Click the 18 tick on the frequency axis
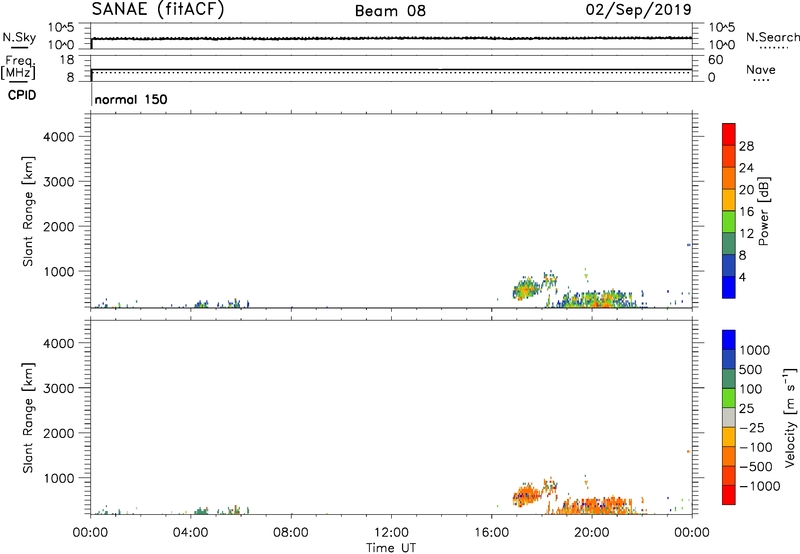 click(67, 60)
